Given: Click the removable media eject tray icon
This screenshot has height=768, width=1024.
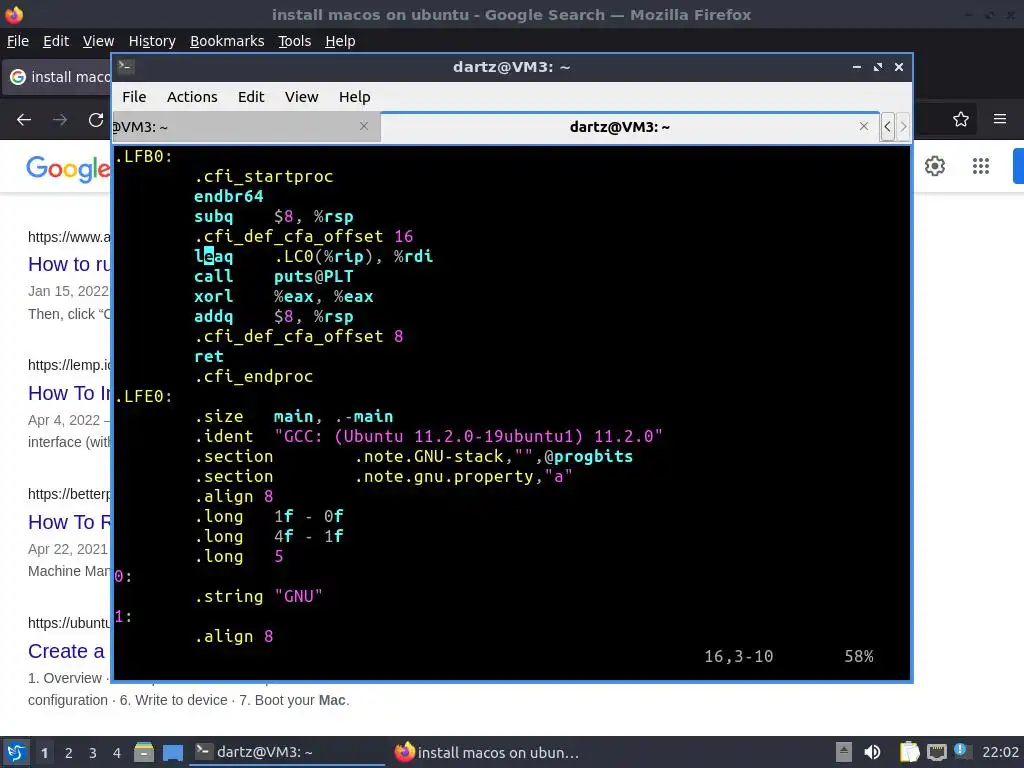Looking at the screenshot, I should point(844,752).
